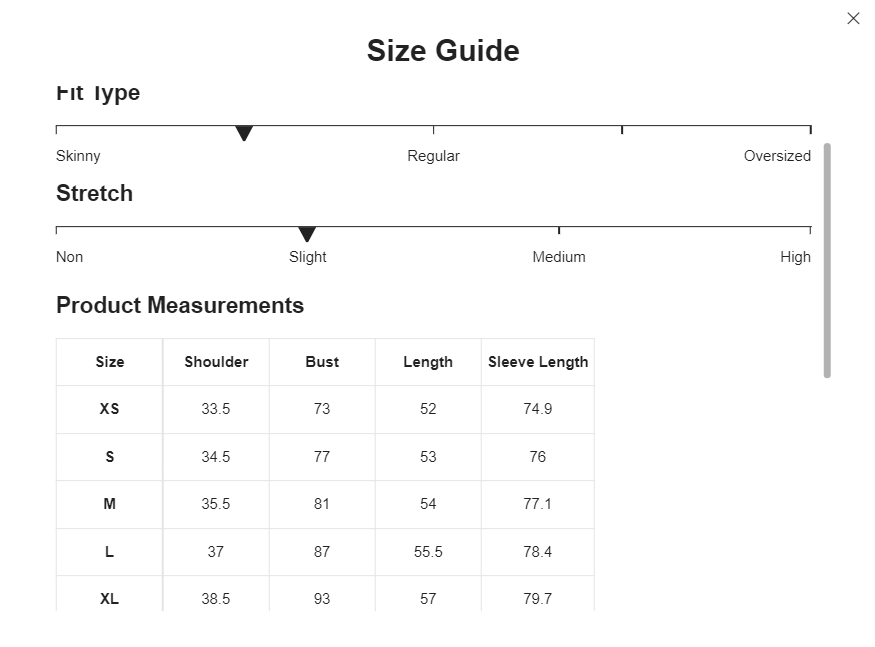Viewport: 875px width, 647px height.
Task: Click the Stretch slider triangle marker
Action: pos(307,234)
